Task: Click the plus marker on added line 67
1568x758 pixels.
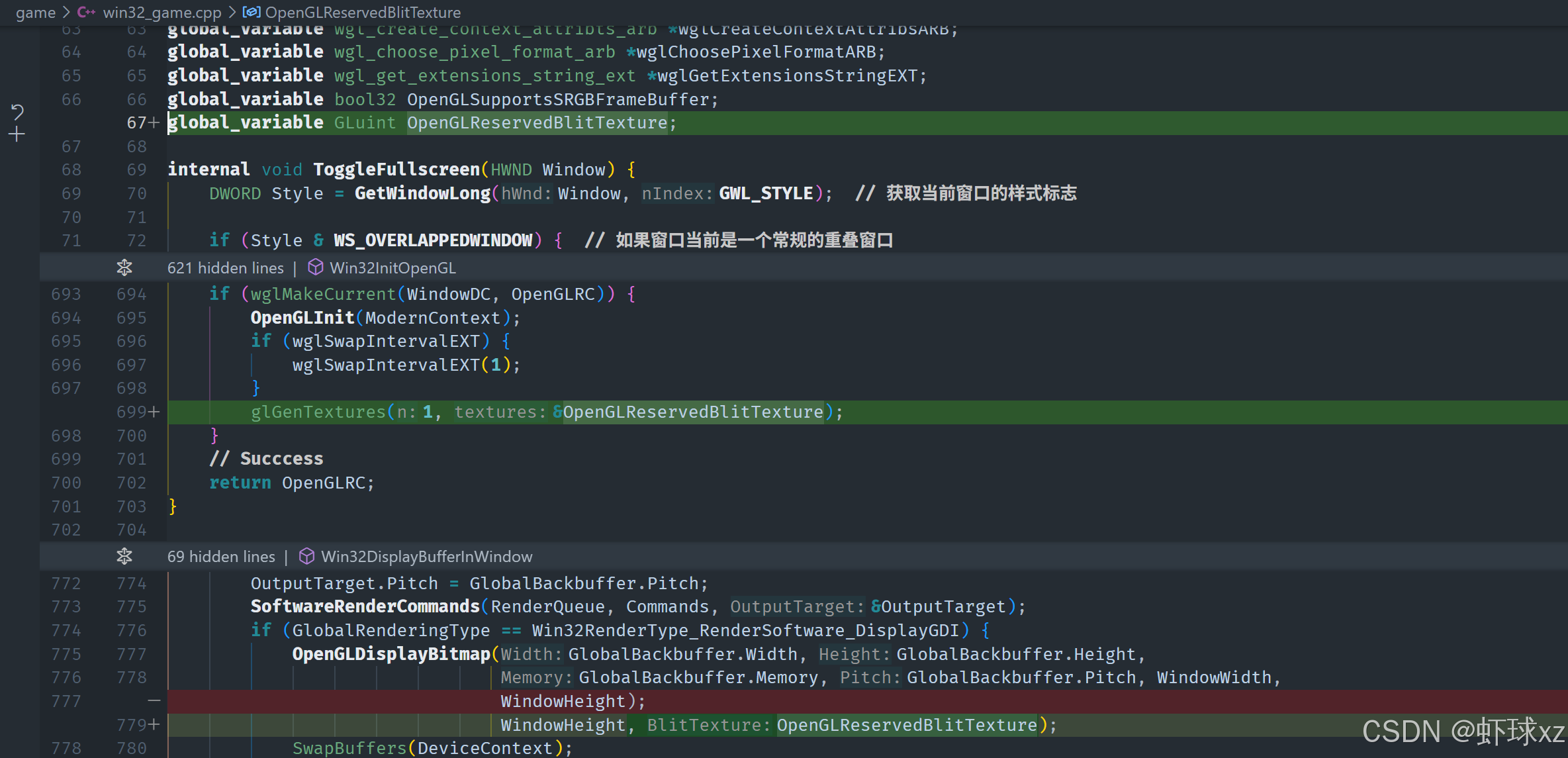Action: pyautogui.click(x=154, y=123)
